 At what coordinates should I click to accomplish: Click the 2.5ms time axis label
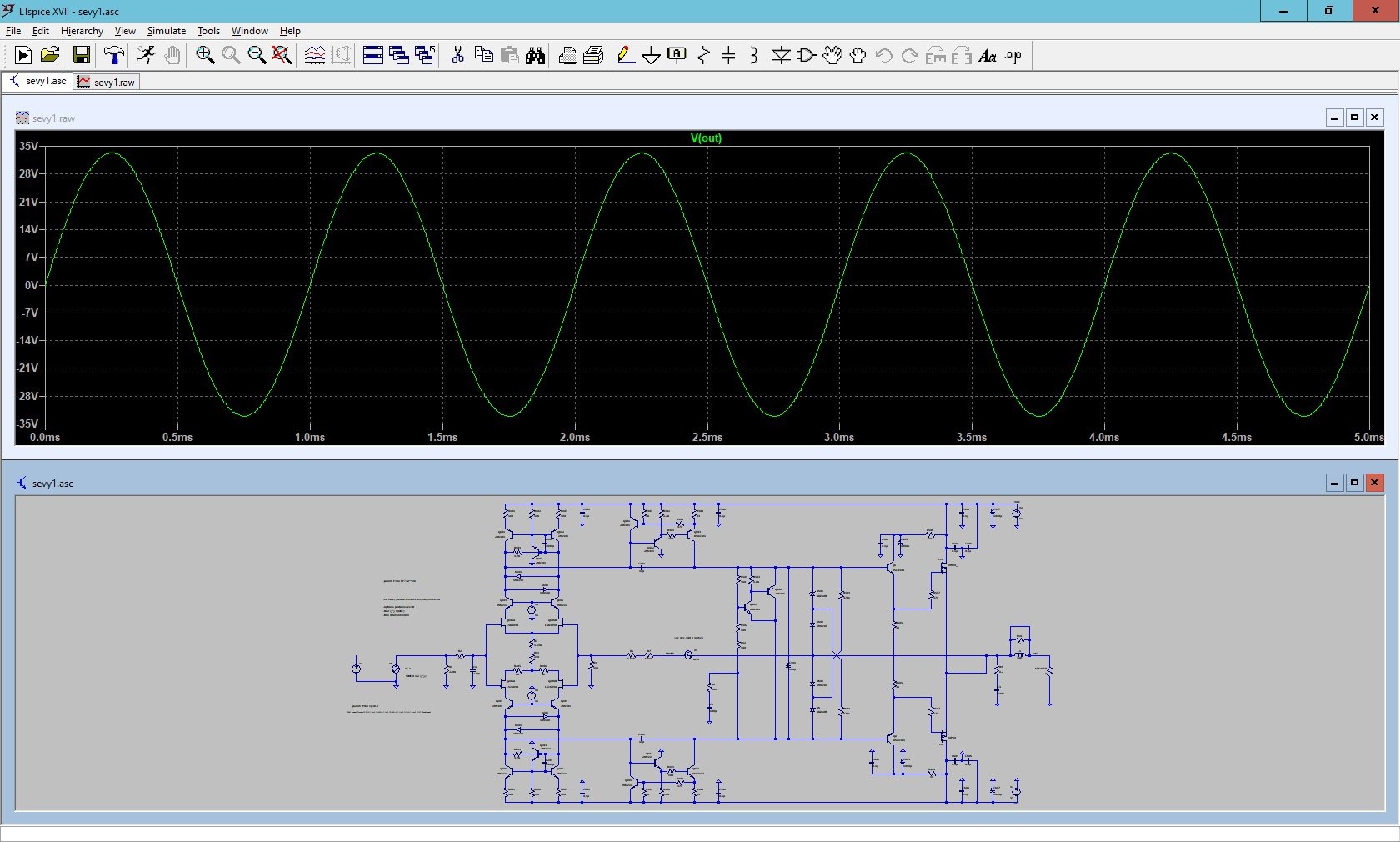(x=707, y=437)
